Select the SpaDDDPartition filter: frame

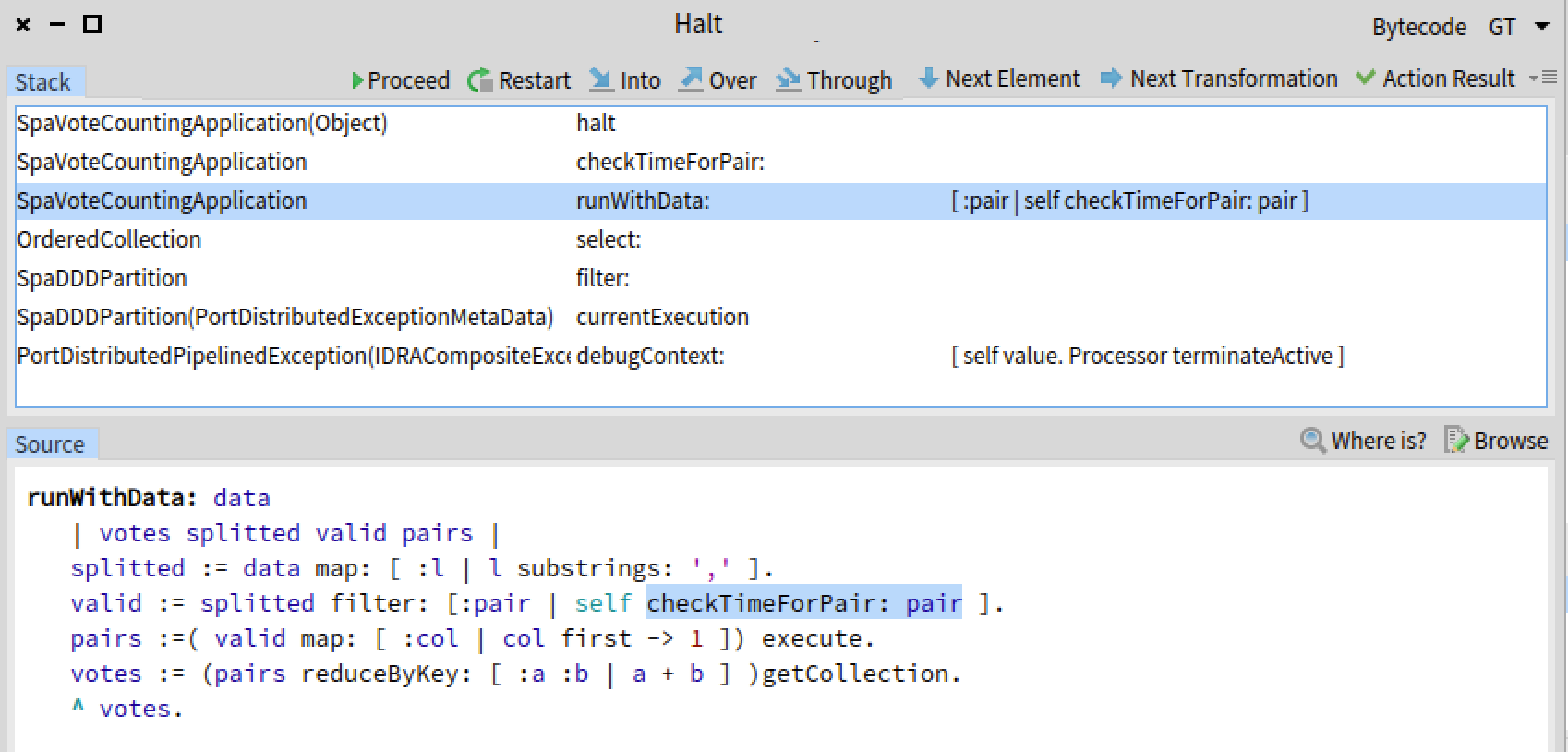[780, 278]
